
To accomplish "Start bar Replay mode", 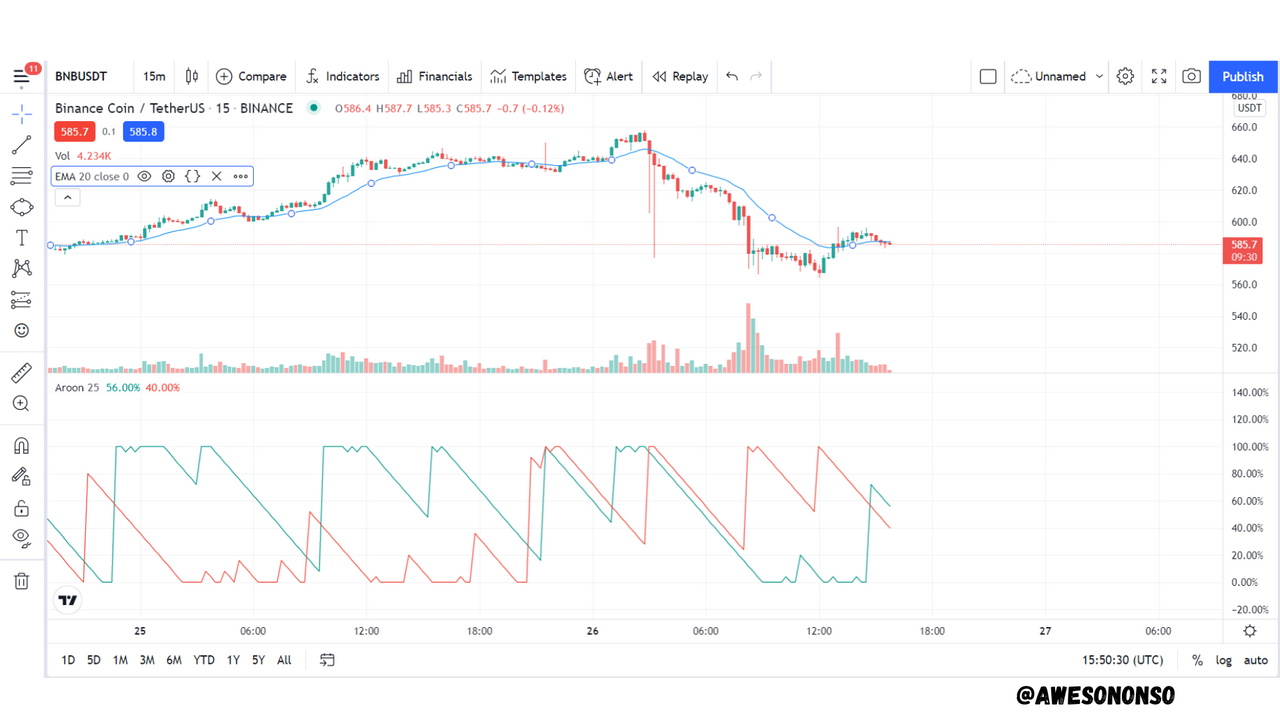I will pos(680,76).
